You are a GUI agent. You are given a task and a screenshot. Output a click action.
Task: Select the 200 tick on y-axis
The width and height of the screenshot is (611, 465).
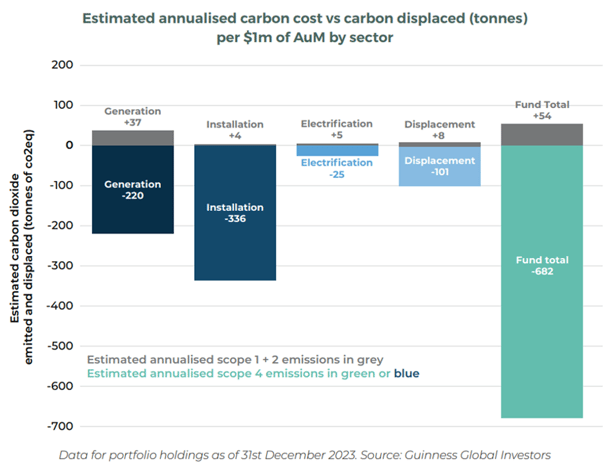click(x=63, y=65)
